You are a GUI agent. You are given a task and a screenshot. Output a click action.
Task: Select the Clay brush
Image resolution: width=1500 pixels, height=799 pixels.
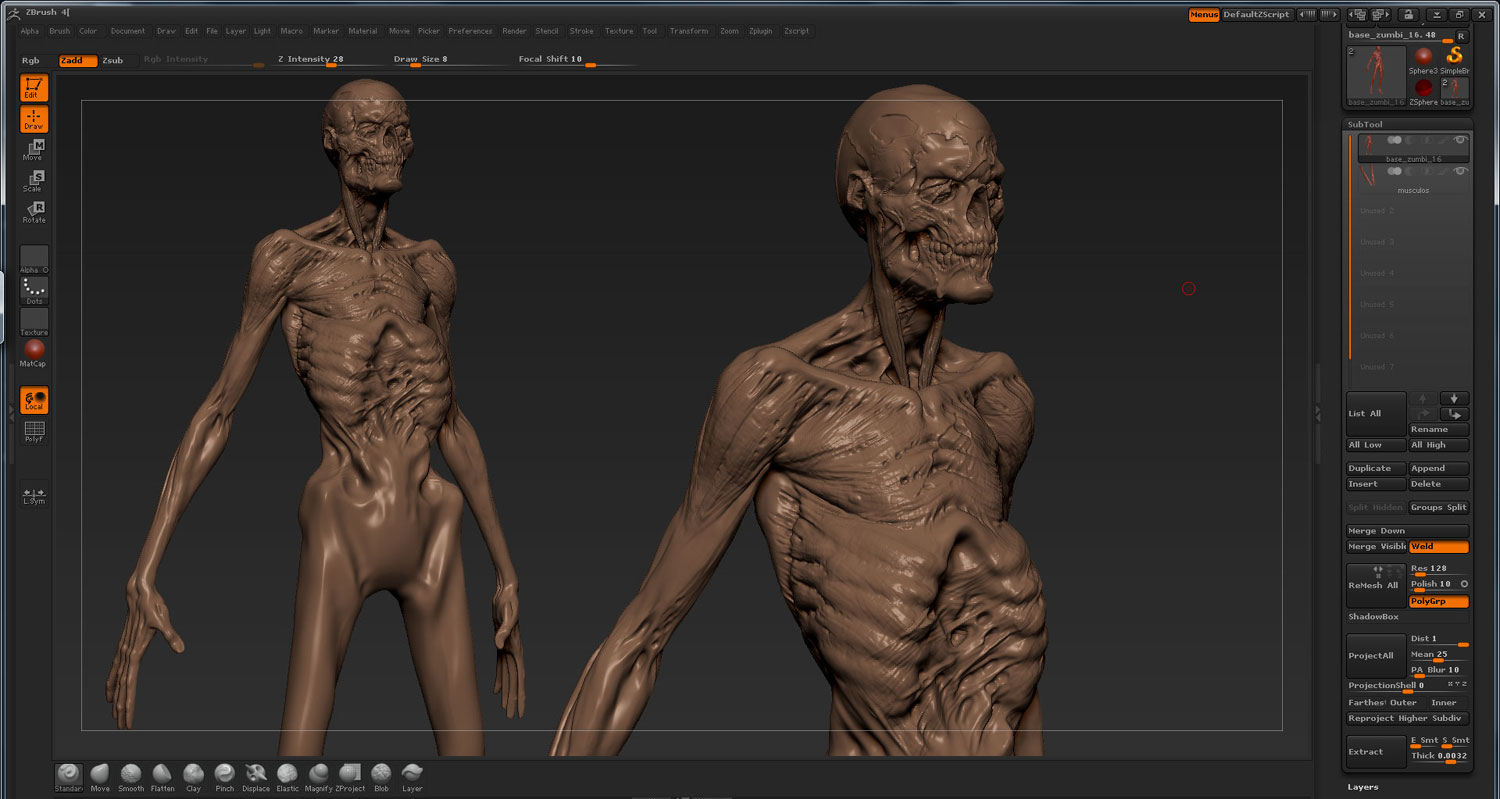(193, 776)
